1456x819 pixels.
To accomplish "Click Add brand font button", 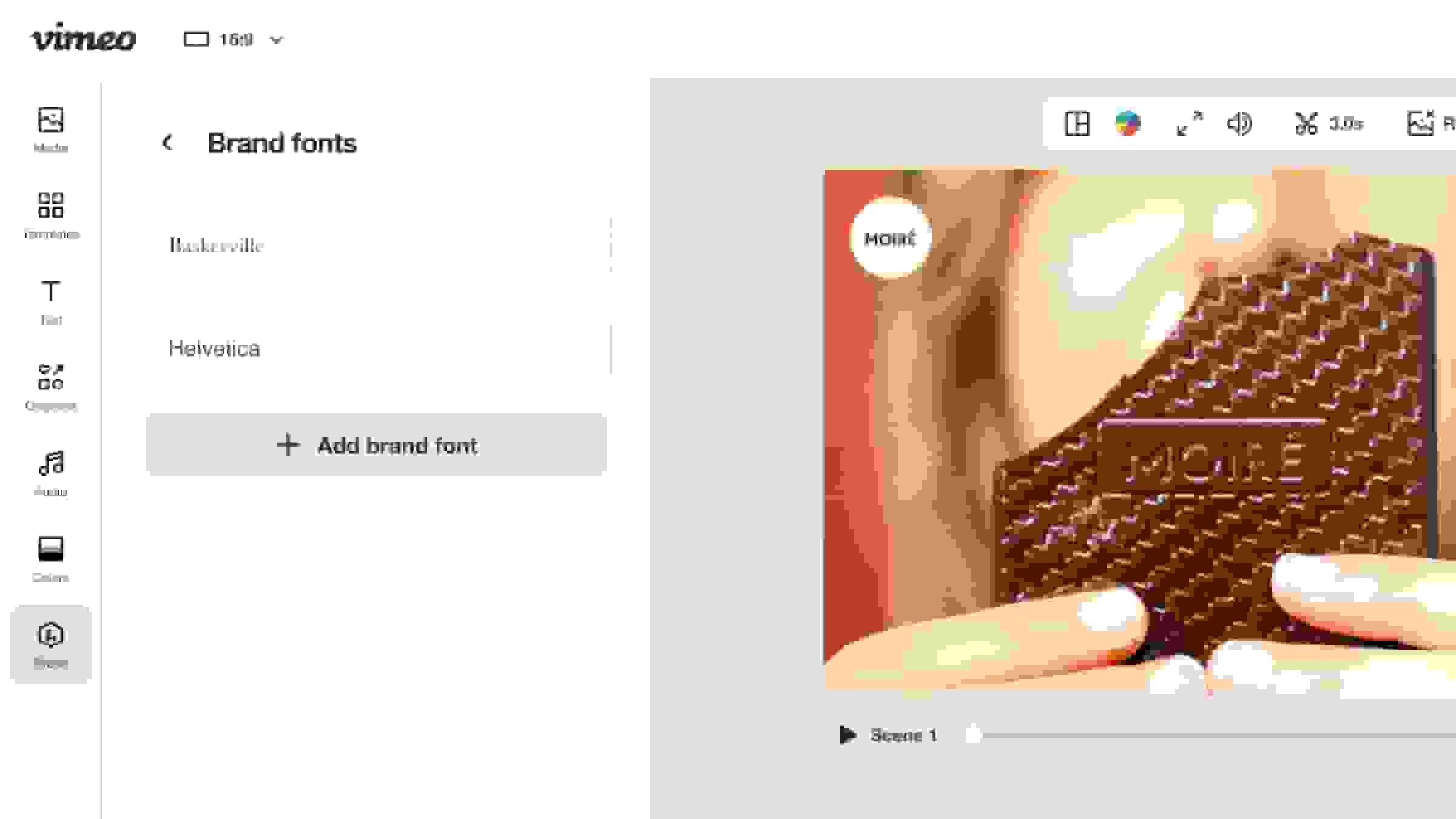I will tap(376, 445).
